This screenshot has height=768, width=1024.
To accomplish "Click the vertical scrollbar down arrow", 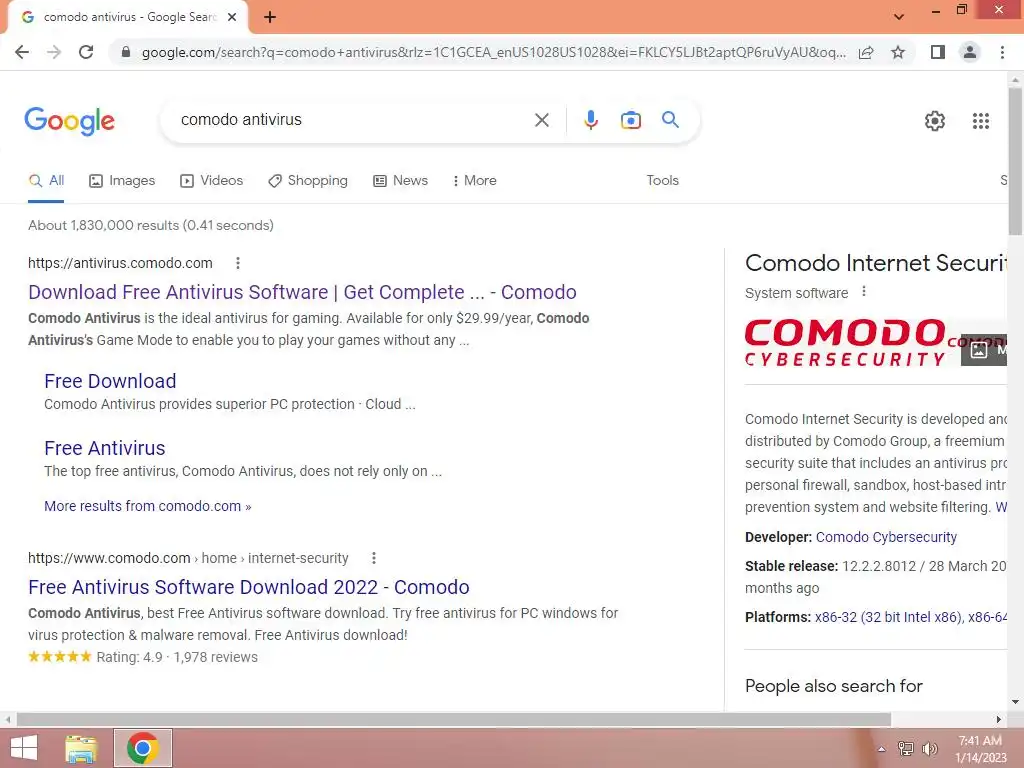I will [x=1015, y=703].
